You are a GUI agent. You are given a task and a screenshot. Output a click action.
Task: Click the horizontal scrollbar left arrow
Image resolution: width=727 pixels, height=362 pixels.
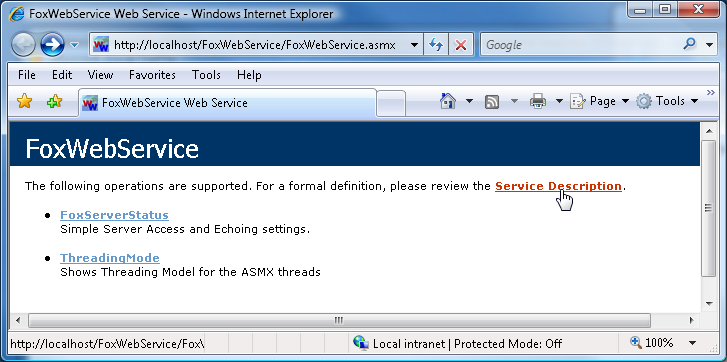pyautogui.click(x=18, y=320)
